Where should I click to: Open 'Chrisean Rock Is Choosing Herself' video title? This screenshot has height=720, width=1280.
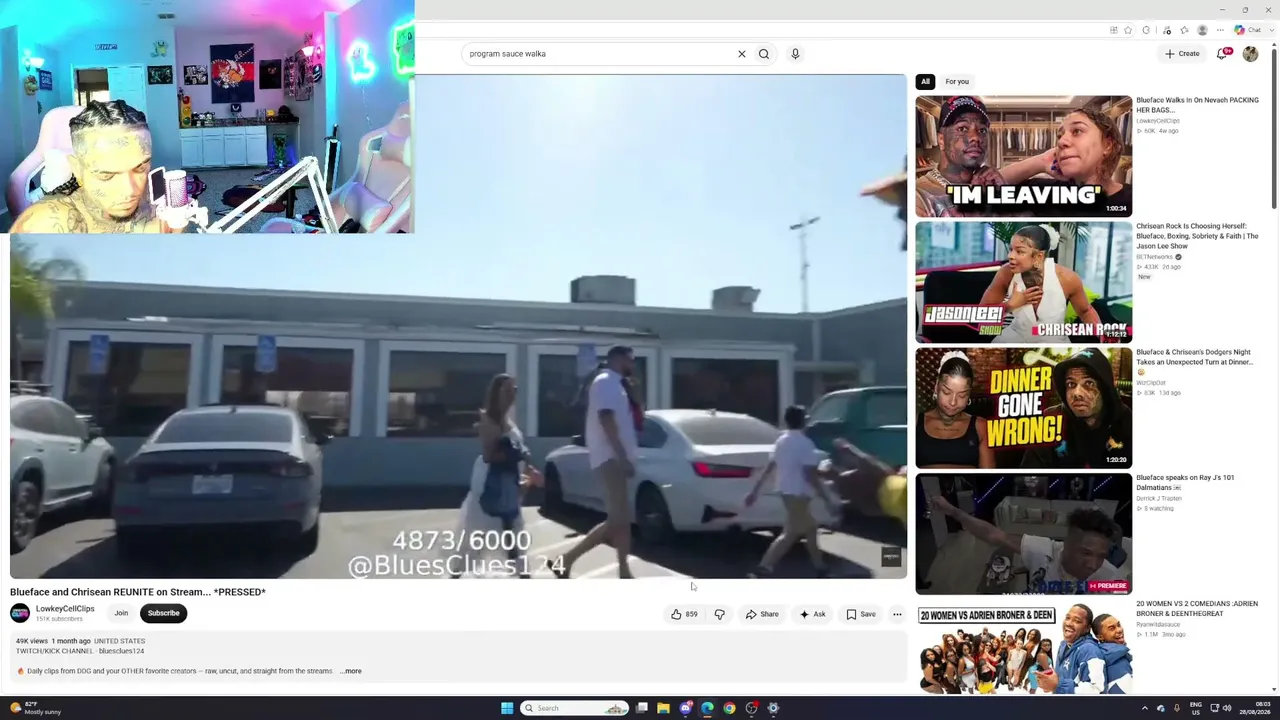pos(1197,236)
